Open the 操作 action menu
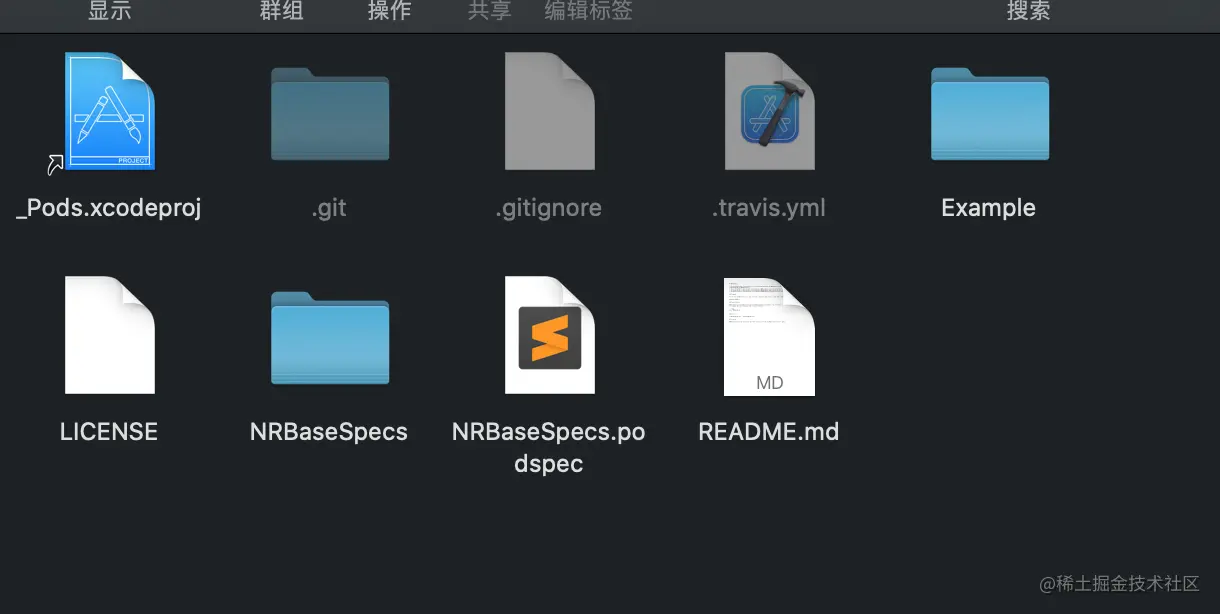Image resolution: width=1220 pixels, height=614 pixels. pos(389,13)
